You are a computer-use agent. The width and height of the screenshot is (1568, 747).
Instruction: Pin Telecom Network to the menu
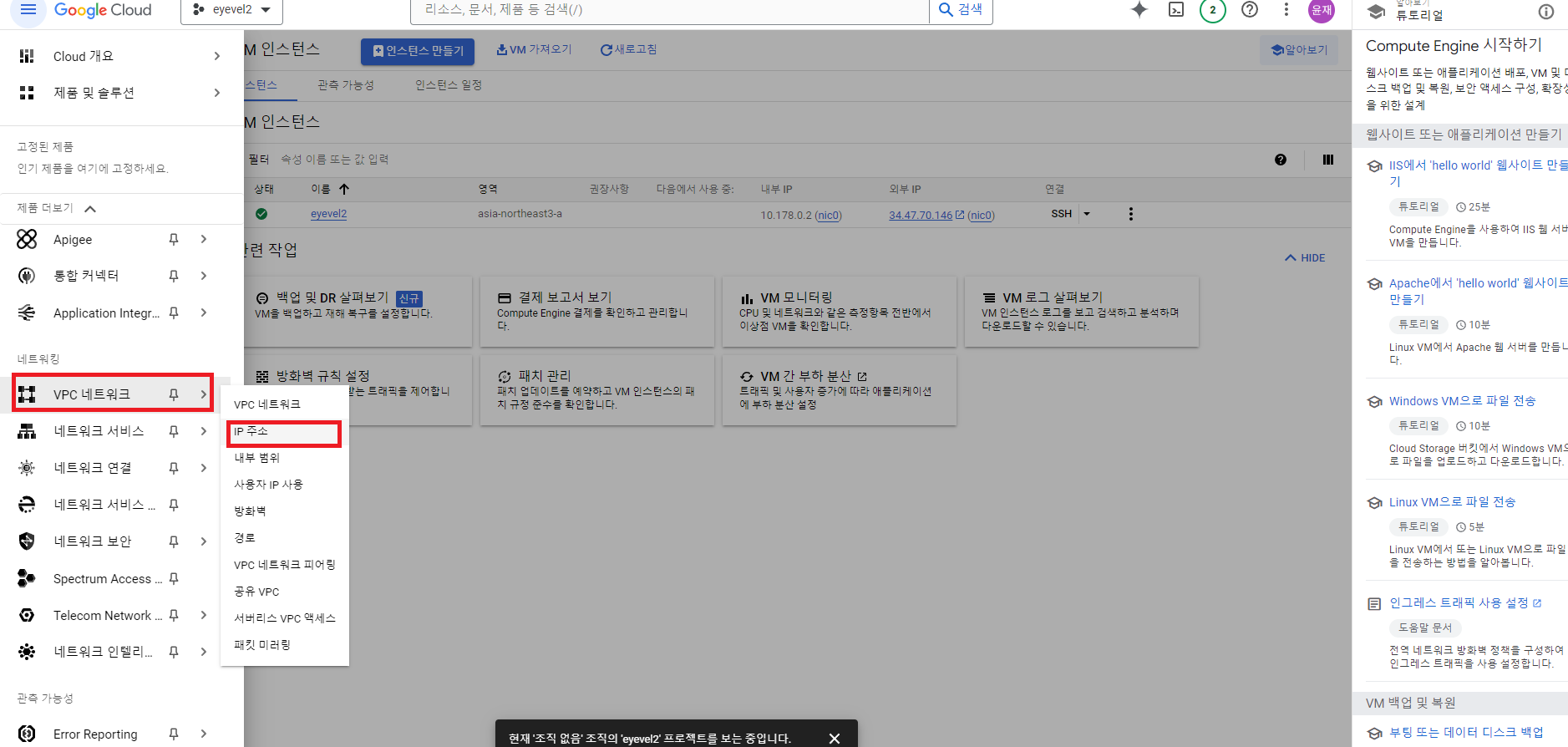(174, 615)
